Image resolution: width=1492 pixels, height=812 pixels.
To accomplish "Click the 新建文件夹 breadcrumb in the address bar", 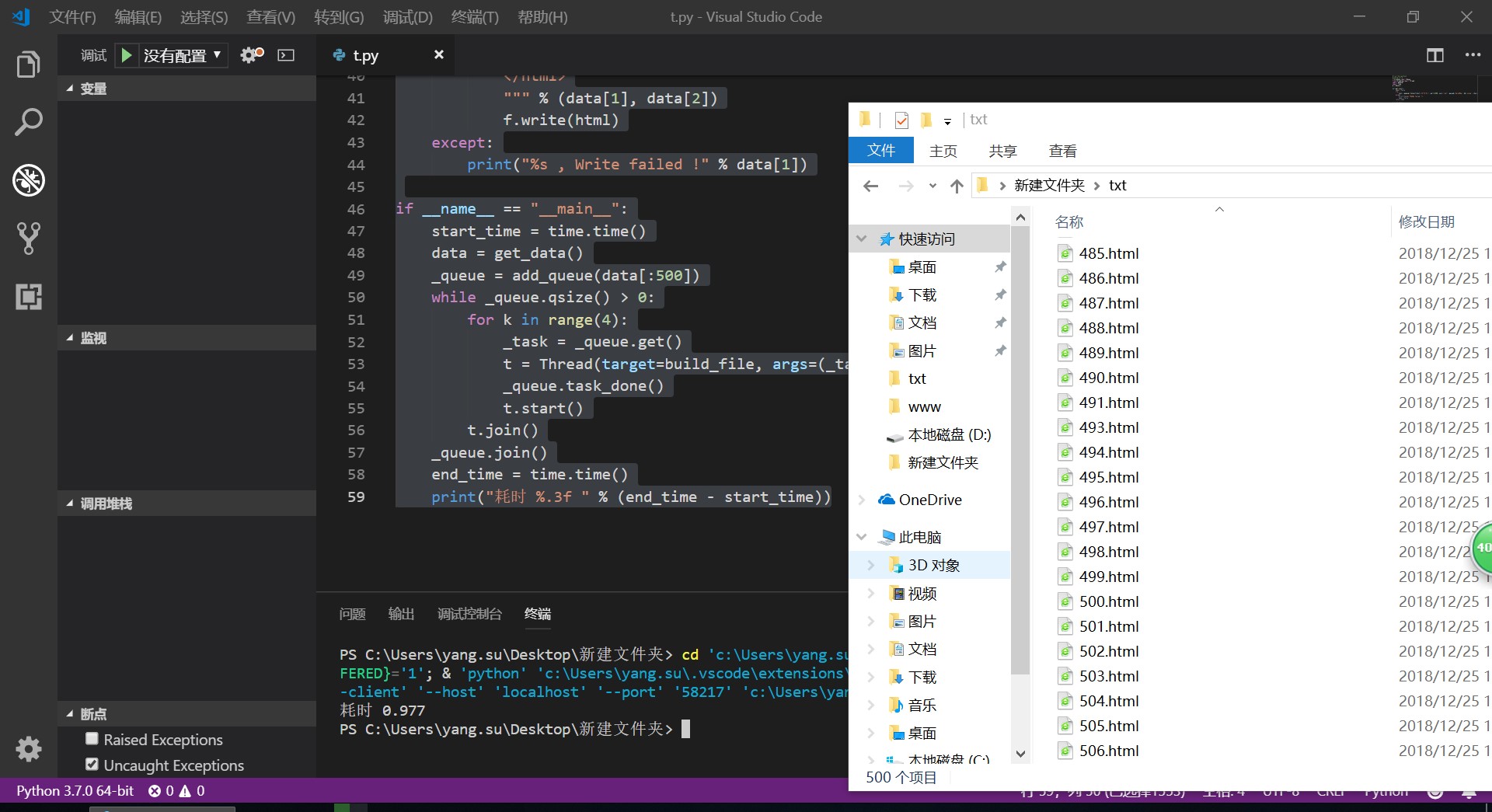I will tap(1049, 186).
